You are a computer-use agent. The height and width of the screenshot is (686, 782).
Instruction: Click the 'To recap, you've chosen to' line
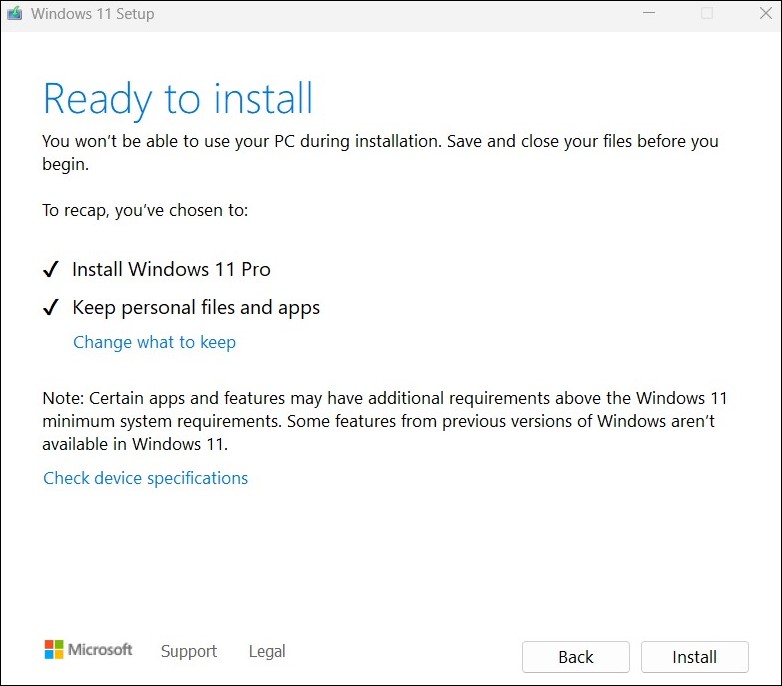[145, 210]
